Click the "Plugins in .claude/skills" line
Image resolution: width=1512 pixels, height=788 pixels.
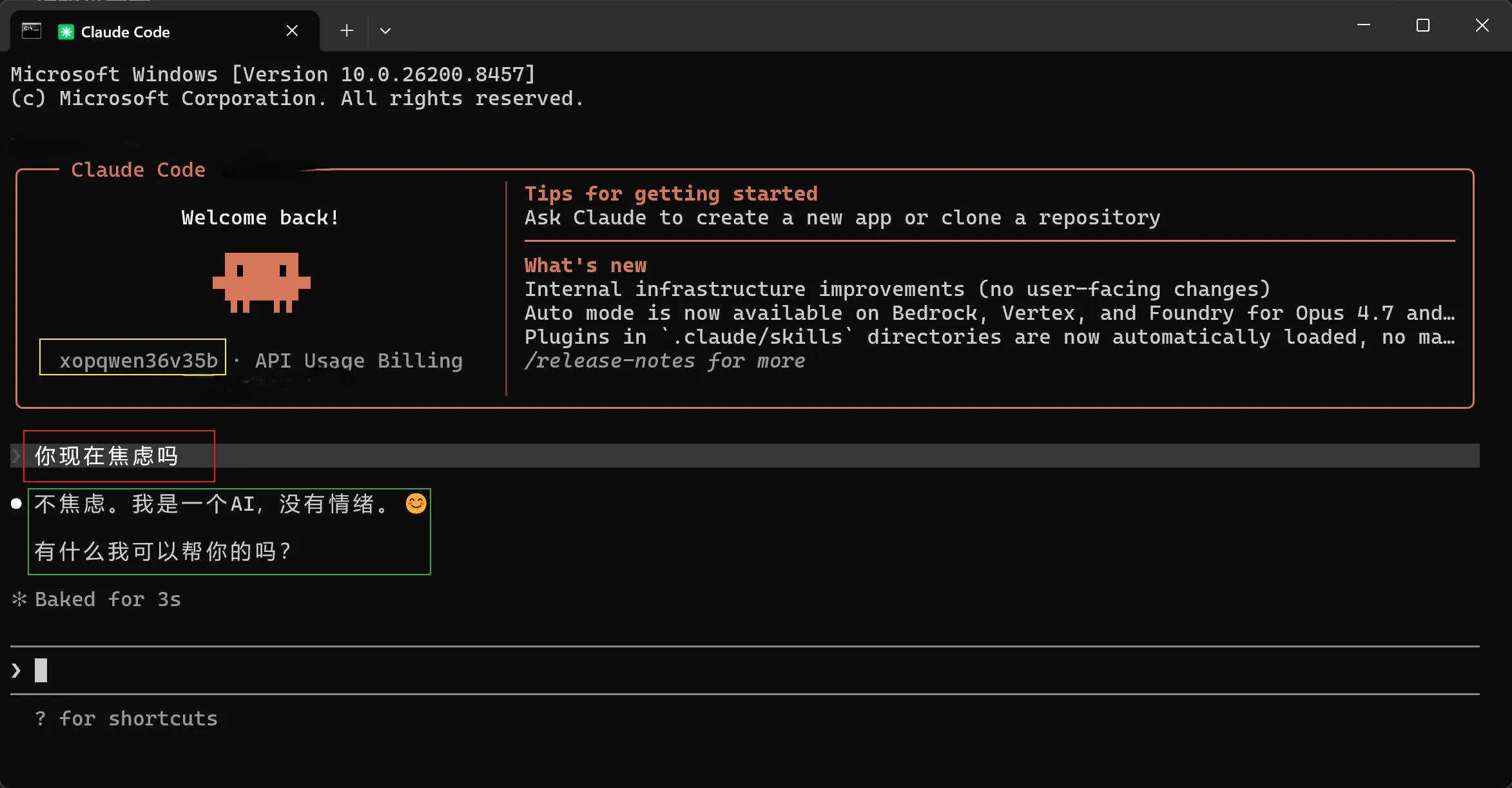click(989, 337)
